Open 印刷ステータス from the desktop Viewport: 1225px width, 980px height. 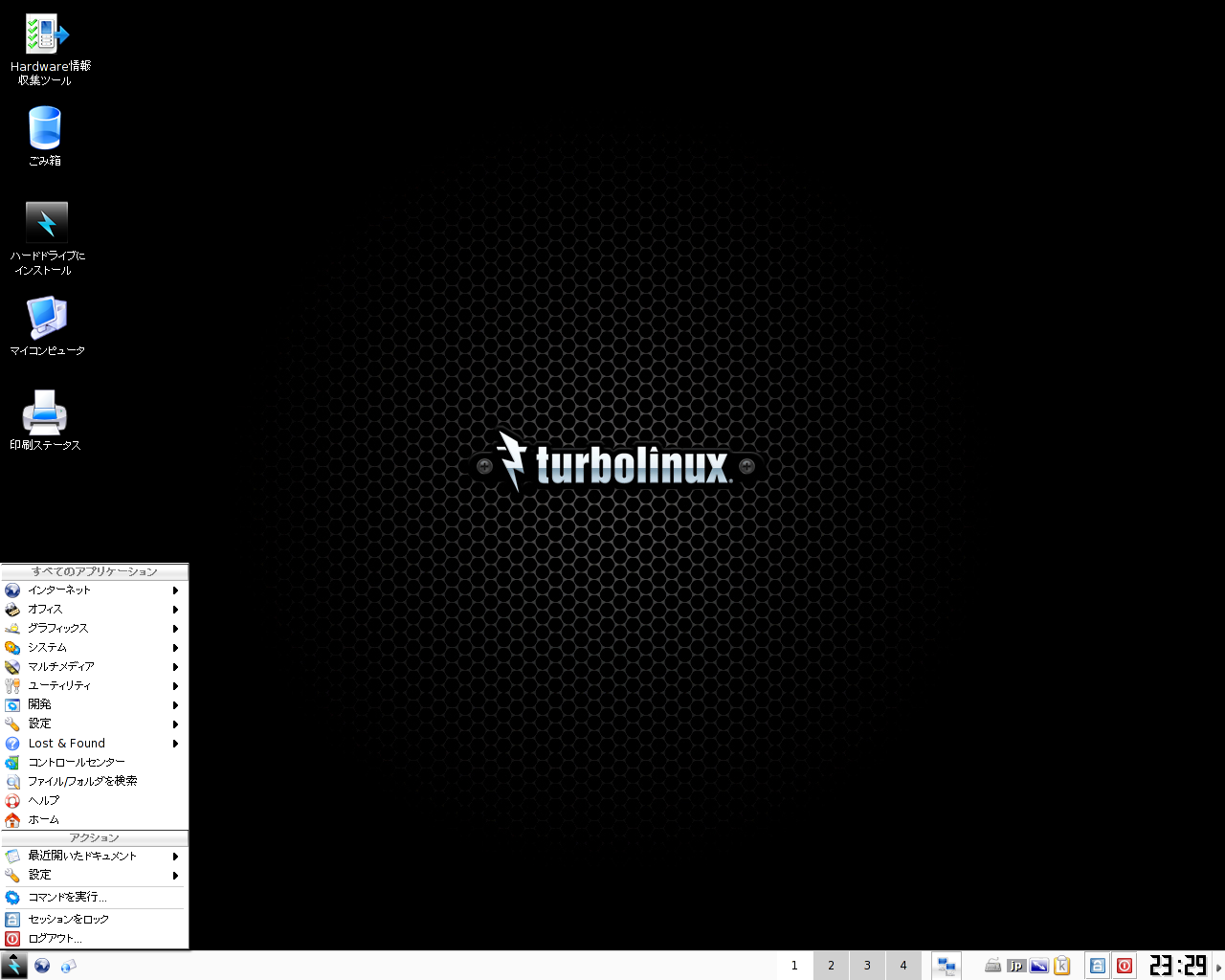pos(44,412)
